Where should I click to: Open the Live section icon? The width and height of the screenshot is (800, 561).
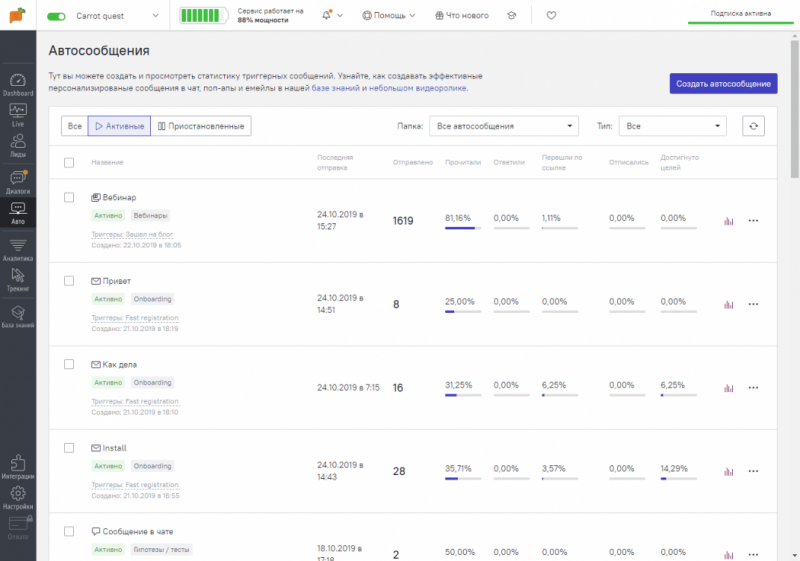[17, 114]
